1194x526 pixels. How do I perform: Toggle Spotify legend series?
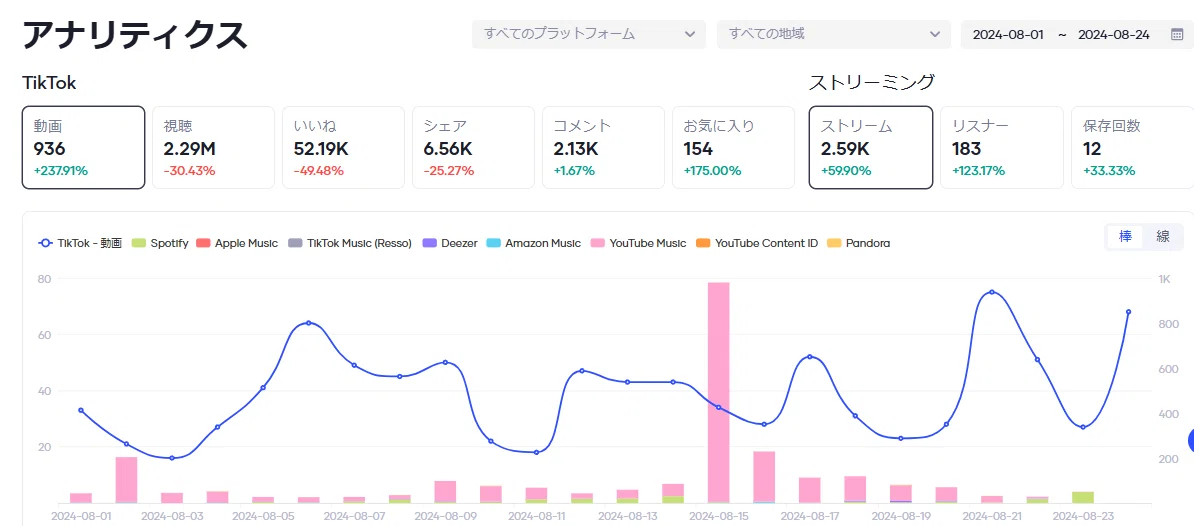pos(160,244)
